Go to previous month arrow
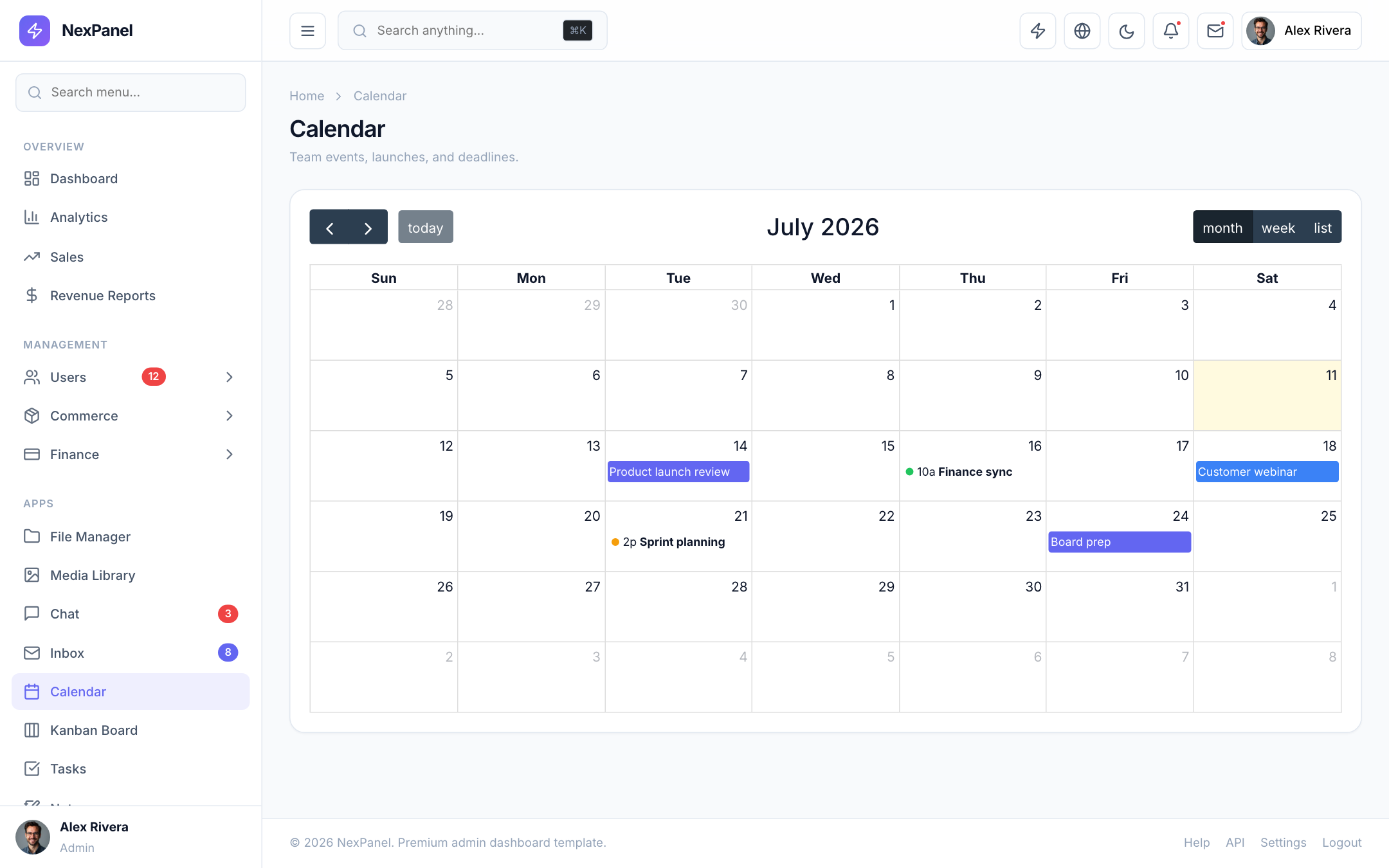 (329, 227)
